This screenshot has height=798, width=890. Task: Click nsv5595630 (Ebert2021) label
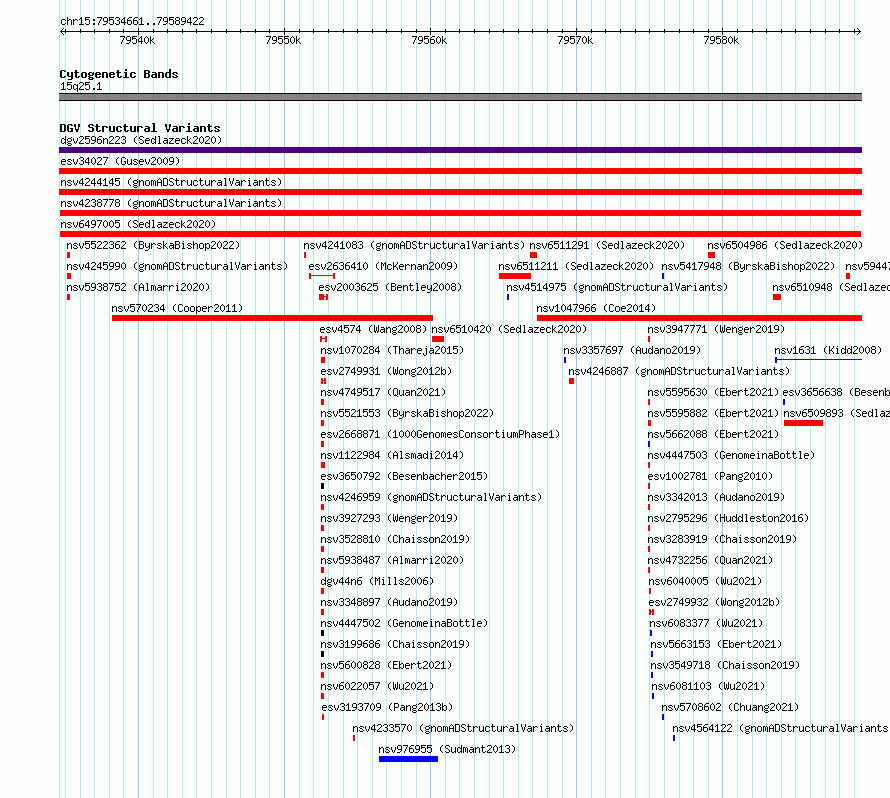[713, 392]
